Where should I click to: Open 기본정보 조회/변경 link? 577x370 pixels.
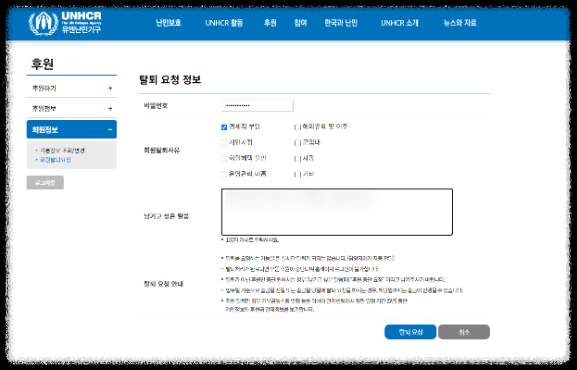point(62,151)
